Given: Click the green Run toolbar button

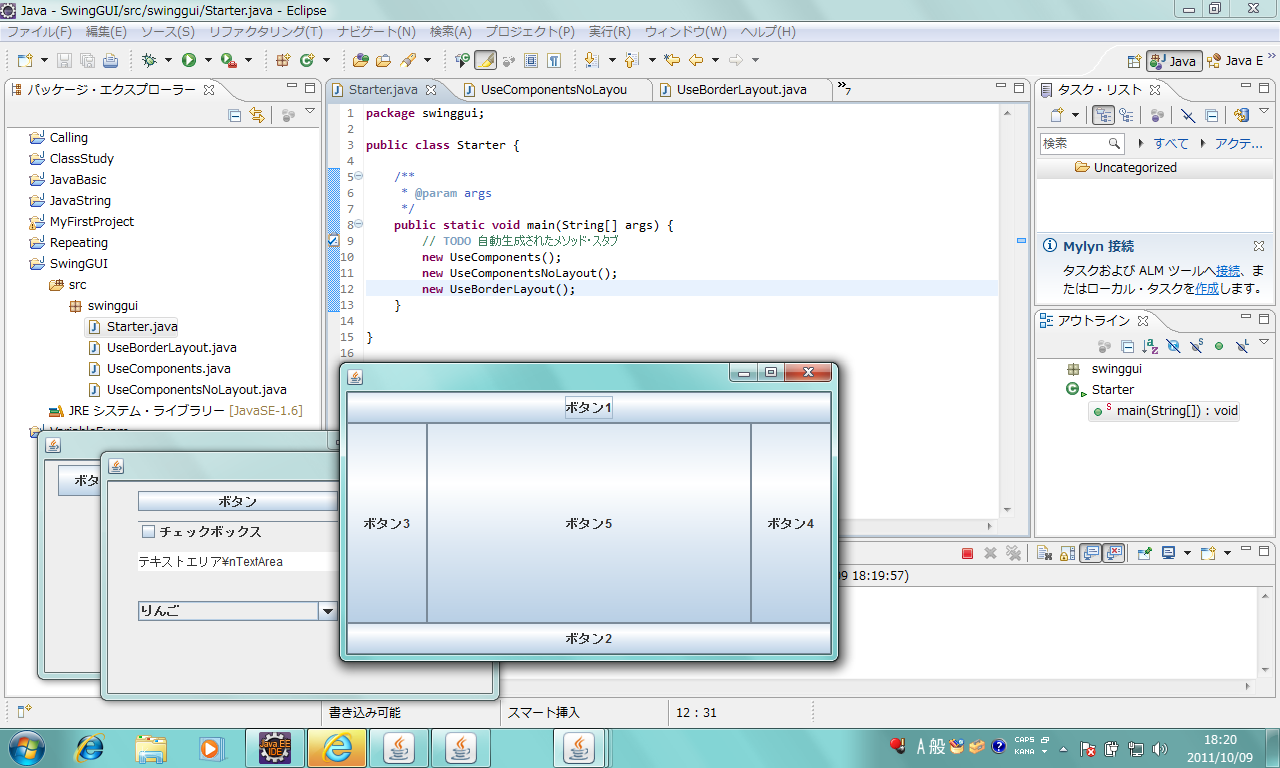Looking at the screenshot, I should click(188, 61).
